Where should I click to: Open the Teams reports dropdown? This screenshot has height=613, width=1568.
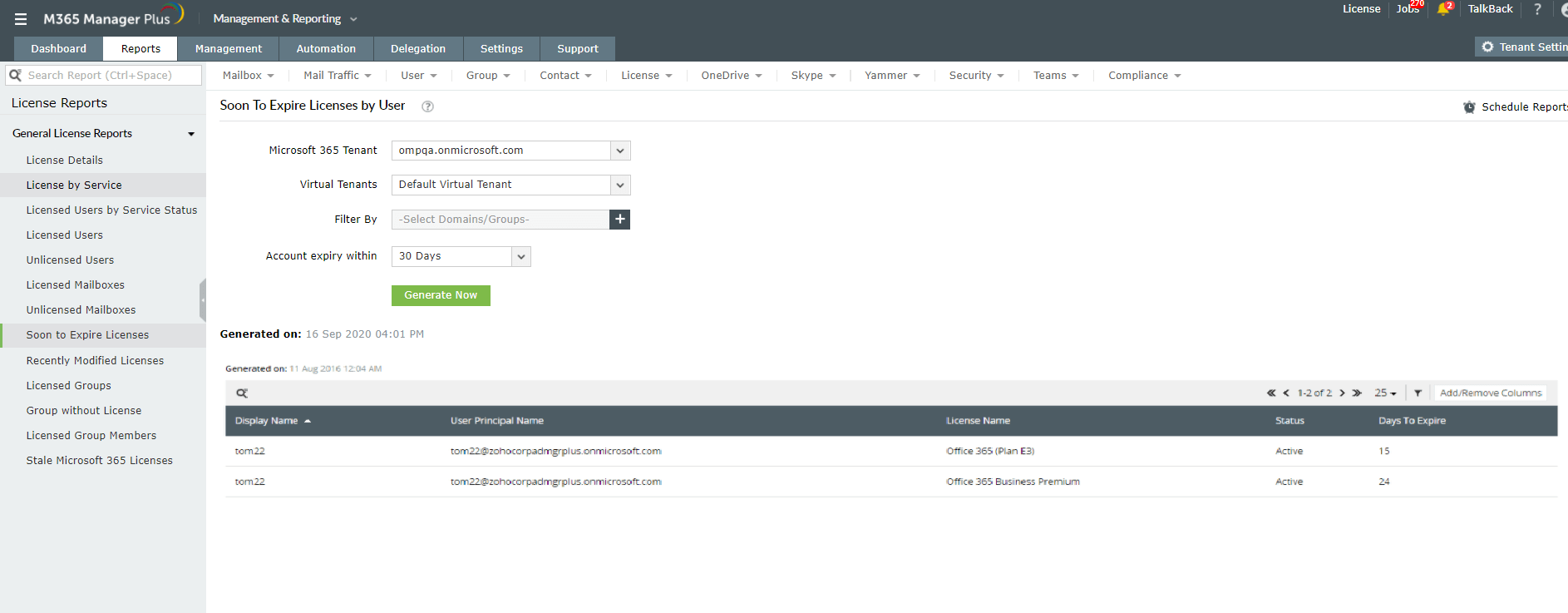1056,76
